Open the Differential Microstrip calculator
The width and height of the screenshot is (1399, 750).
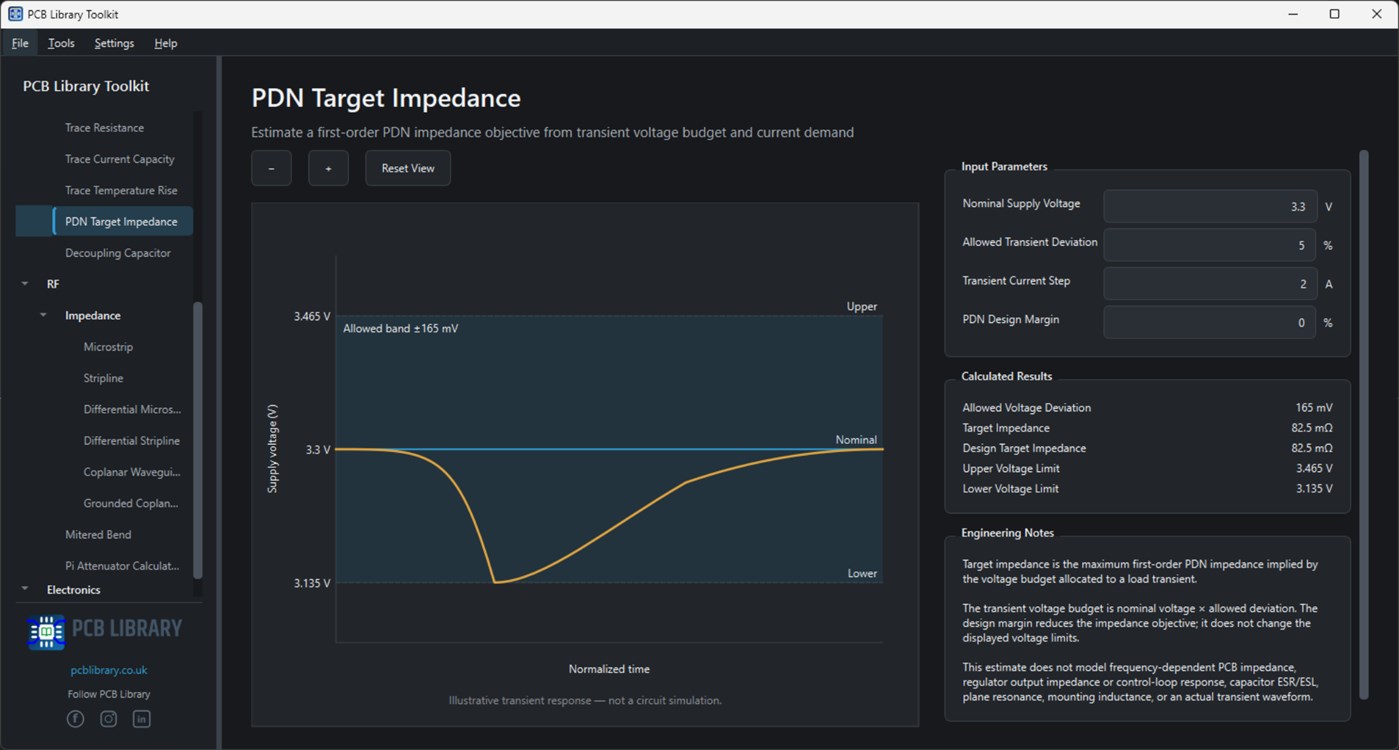[132, 409]
